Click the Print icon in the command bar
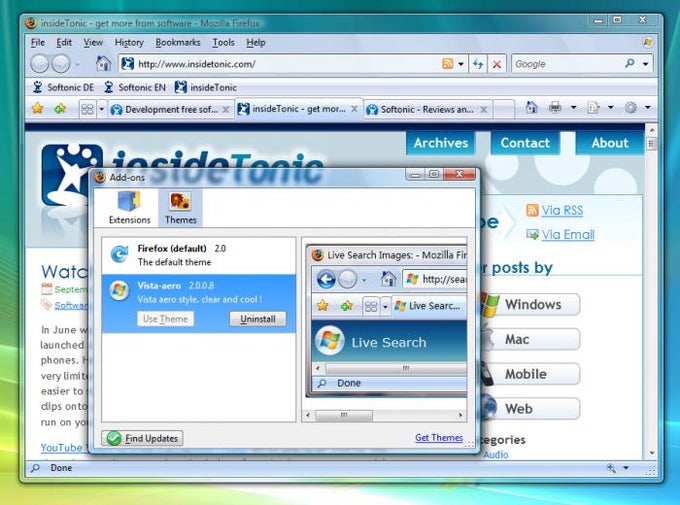The width and height of the screenshot is (680, 505). point(555,107)
